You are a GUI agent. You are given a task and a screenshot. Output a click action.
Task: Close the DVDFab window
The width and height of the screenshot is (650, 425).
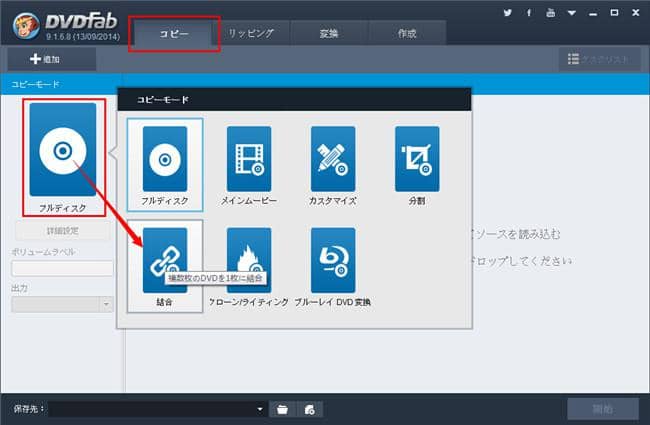pos(635,13)
